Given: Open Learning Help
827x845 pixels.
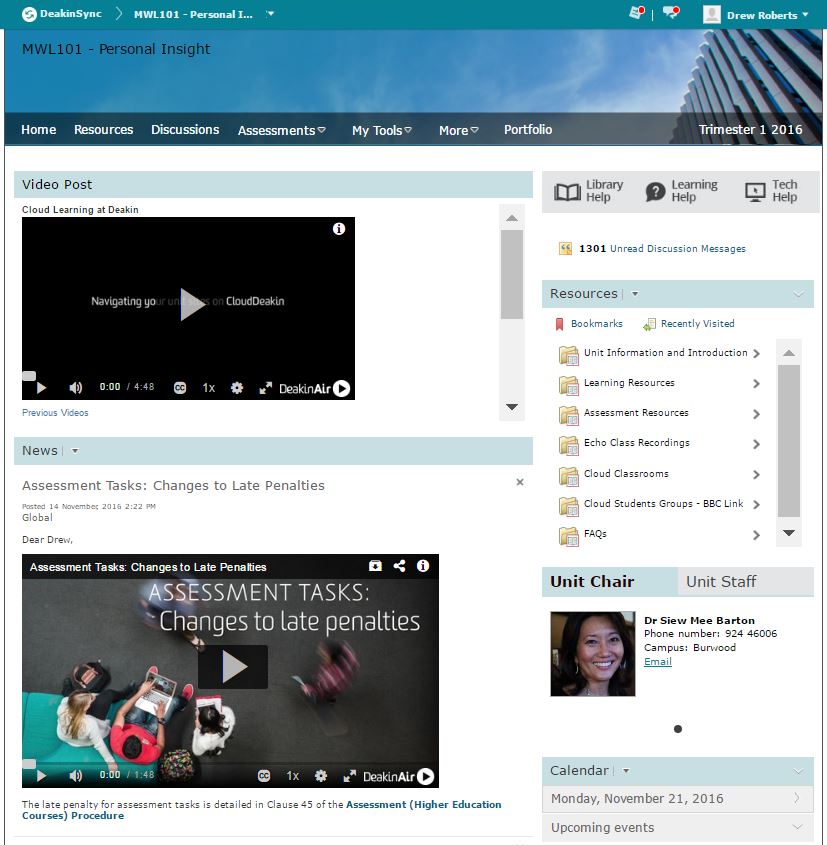Looking at the screenshot, I should coord(682,191).
